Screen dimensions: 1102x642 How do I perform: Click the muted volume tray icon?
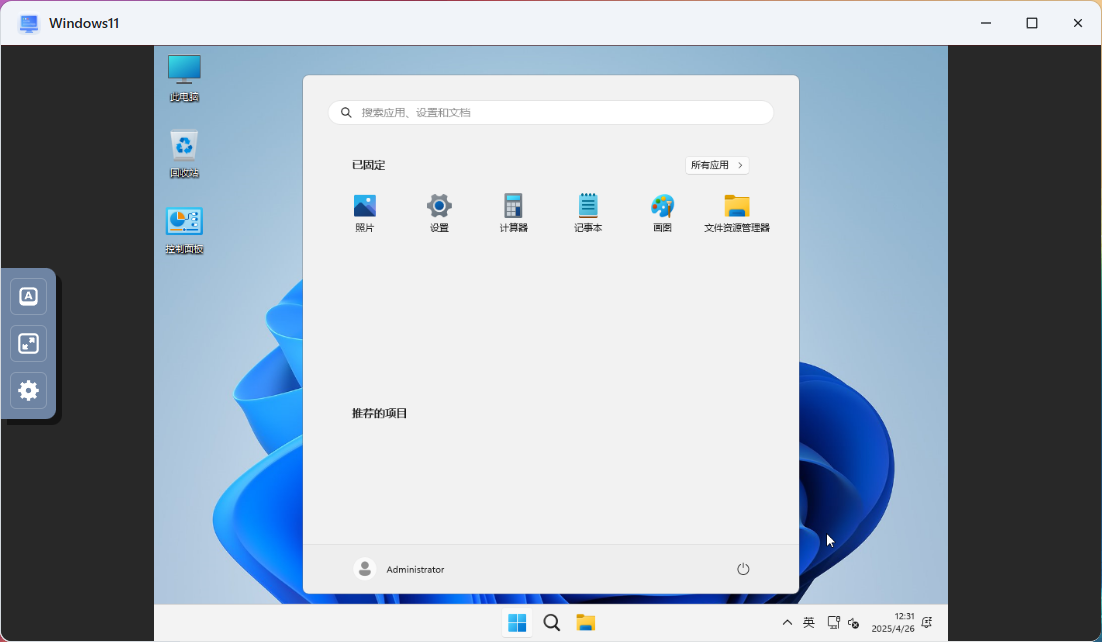(x=853, y=622)
